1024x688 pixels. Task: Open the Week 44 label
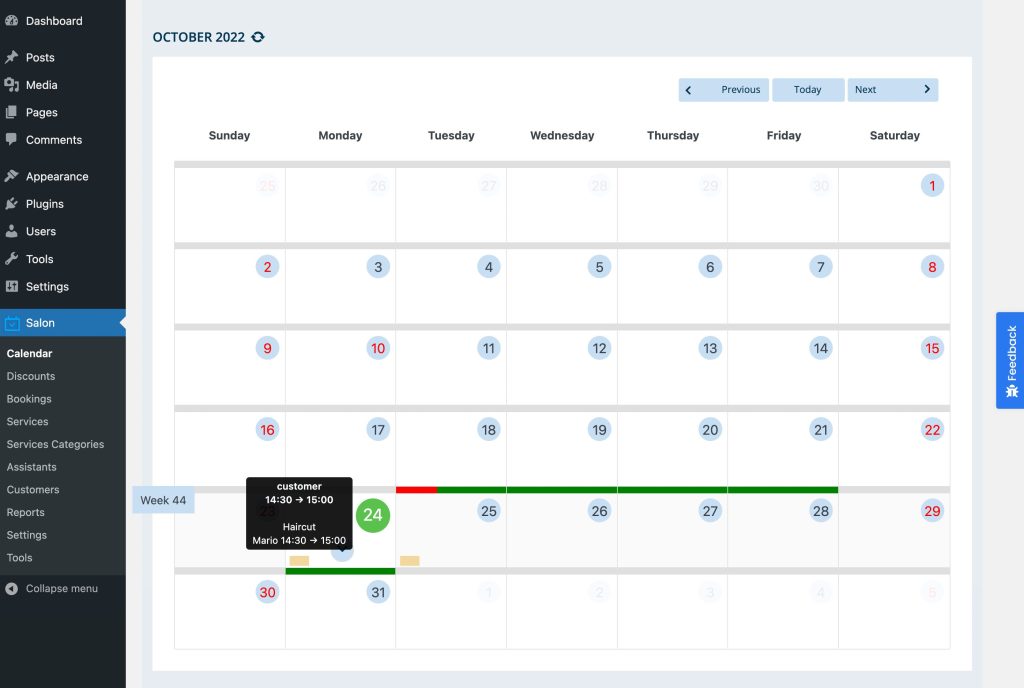163,500
